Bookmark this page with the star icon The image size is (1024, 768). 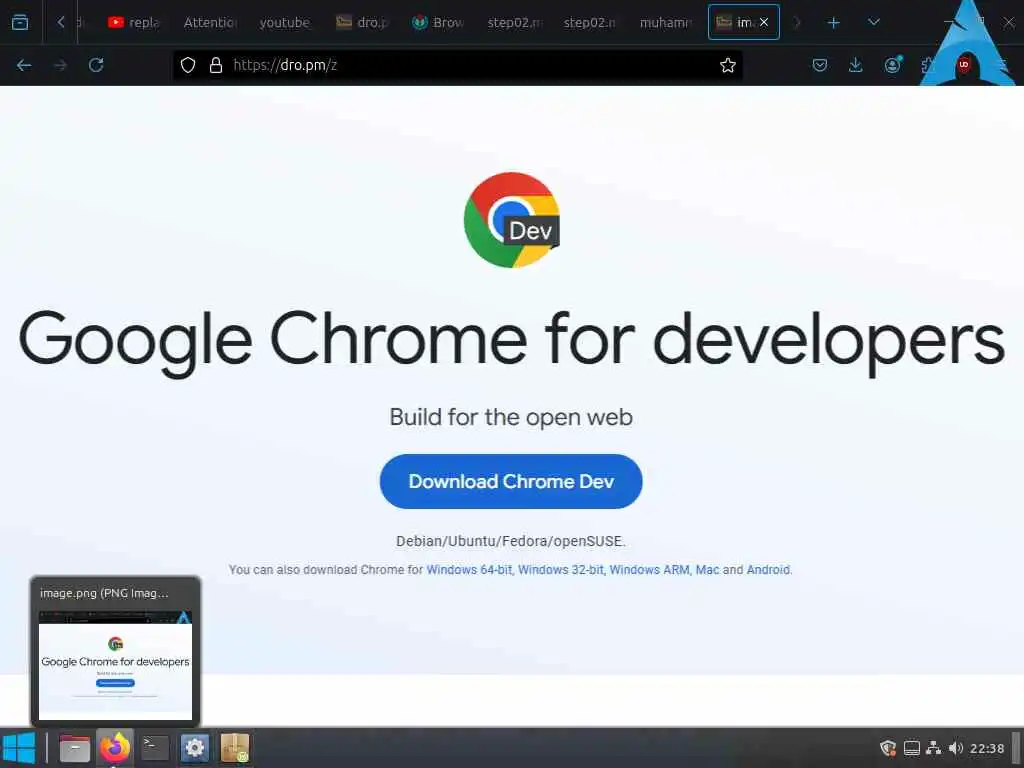click(728, 65)
